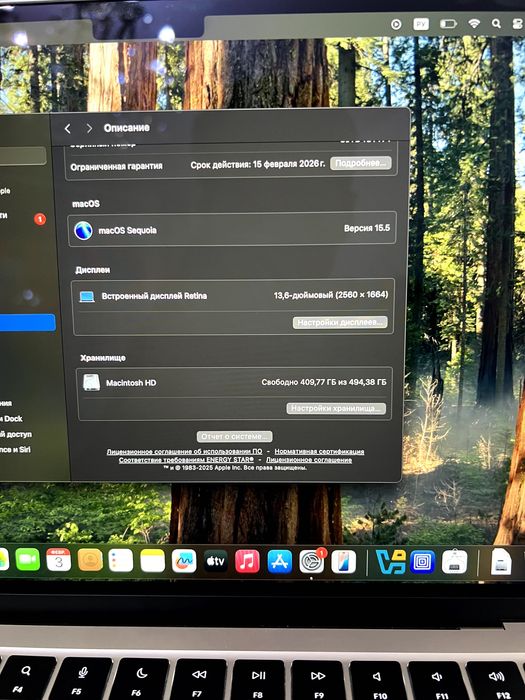
Task: Open iPhone Mirroring from the Dock
Action: pos(344,562)
